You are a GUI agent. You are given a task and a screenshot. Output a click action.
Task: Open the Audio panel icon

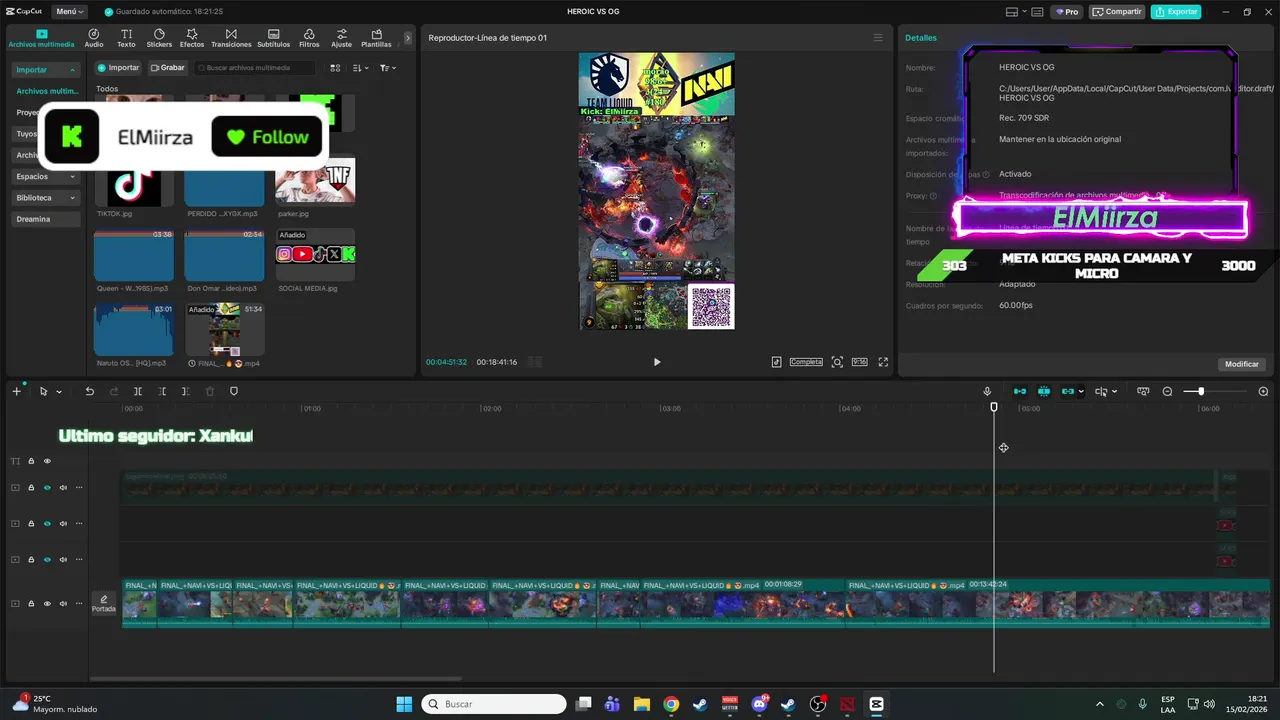(x=94, y=38)
